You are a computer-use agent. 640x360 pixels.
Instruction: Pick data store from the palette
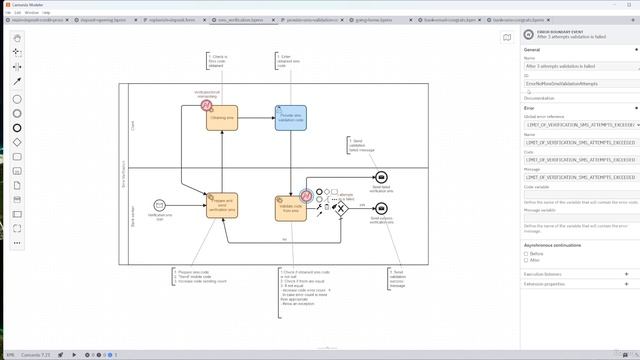(x=17, y=200)
